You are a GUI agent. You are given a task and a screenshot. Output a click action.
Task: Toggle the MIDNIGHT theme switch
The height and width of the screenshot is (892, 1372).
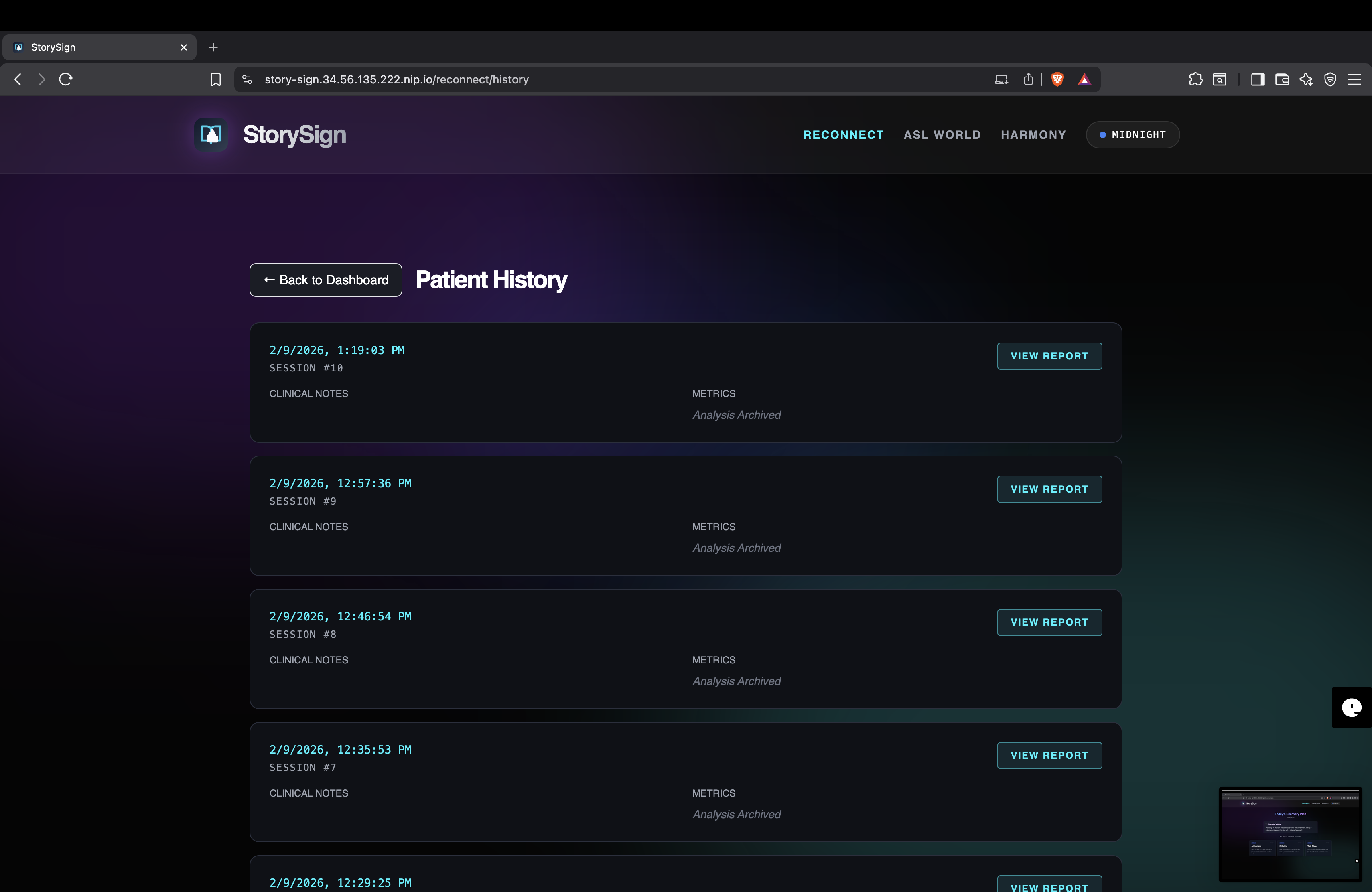[x=1132, y=134]
